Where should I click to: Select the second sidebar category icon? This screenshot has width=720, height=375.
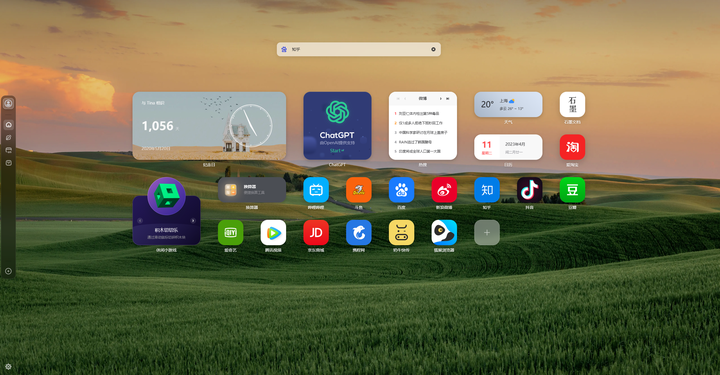tap(8, 137)
